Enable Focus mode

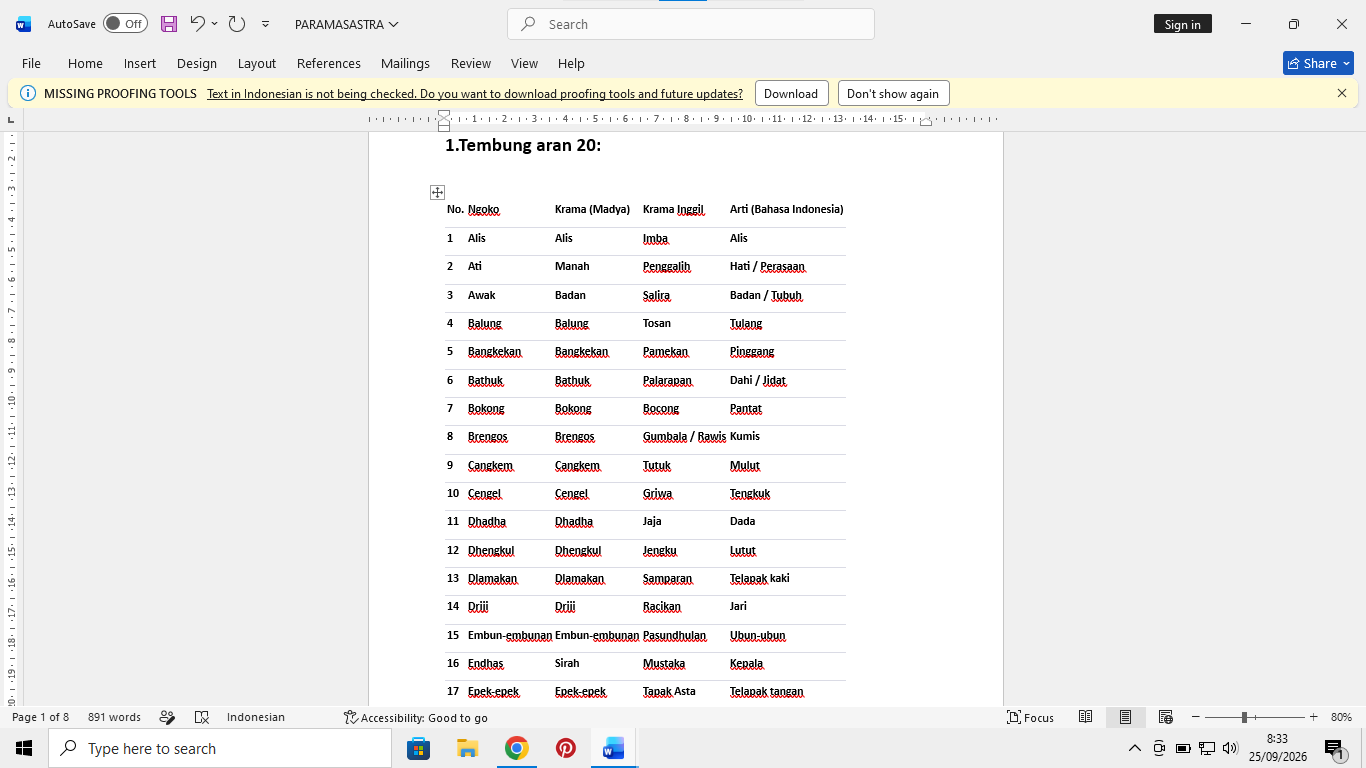coord(1030,717)
